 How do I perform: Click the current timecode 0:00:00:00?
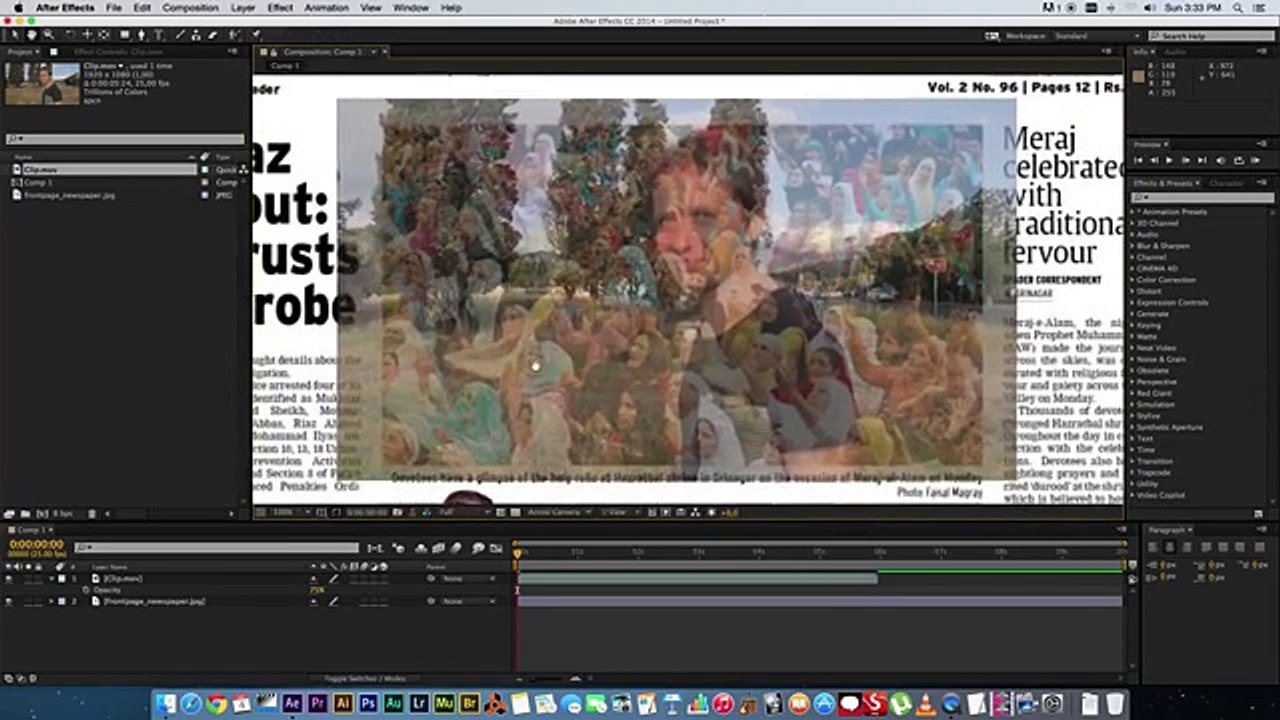(37, 545)
